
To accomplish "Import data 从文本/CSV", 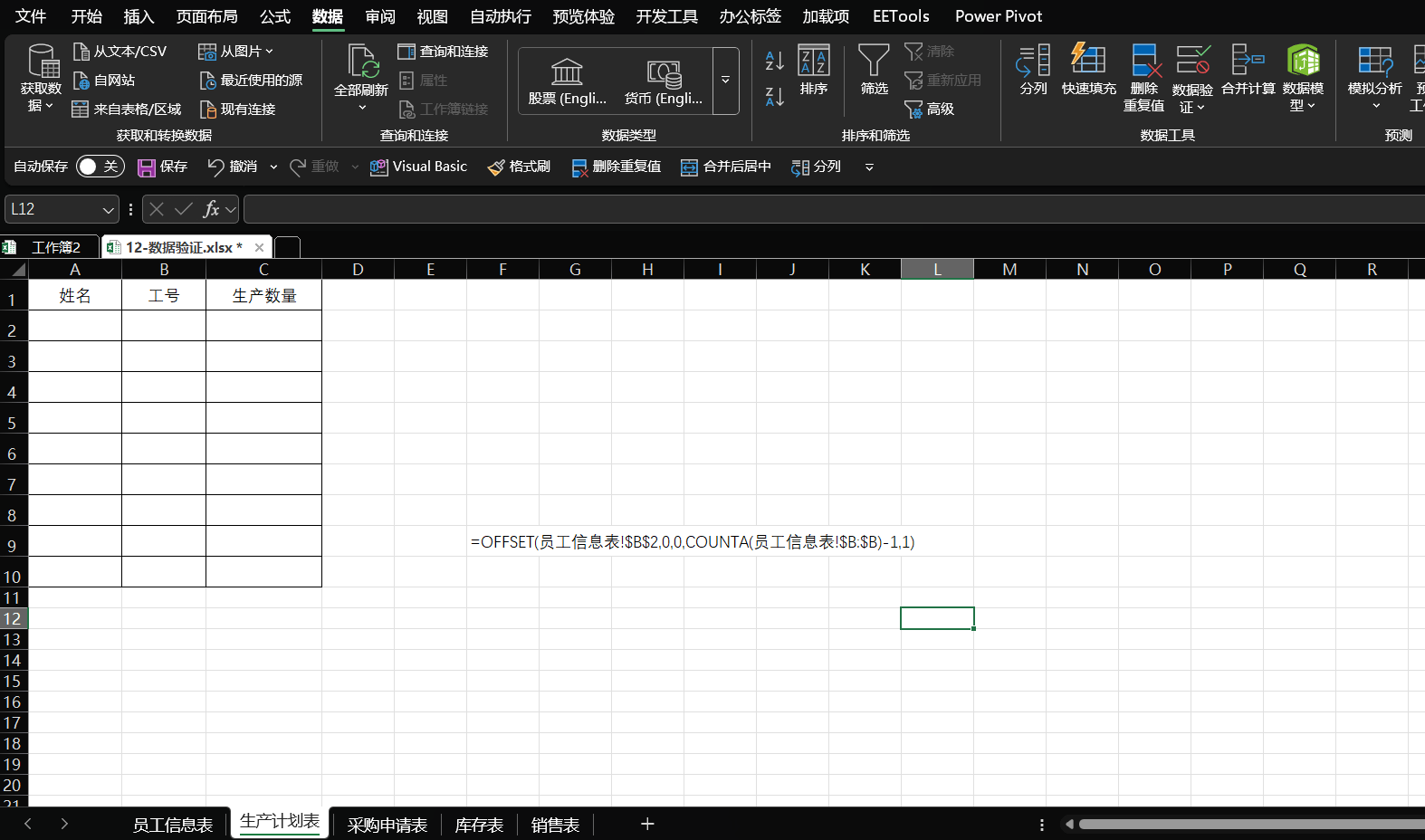I will point(120,52).
